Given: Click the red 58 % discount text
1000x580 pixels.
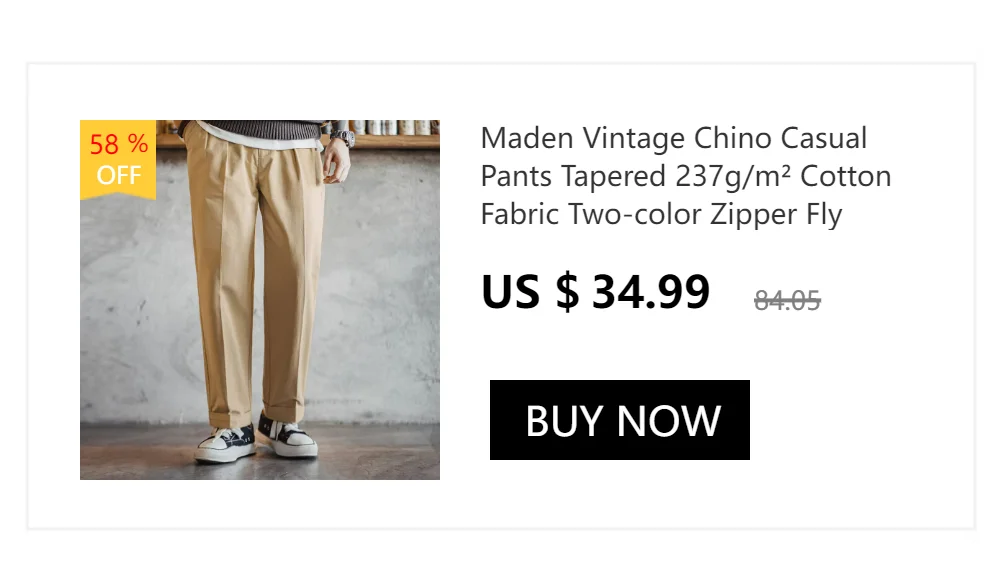Looking at the screenshot, I should pos(119,144).
